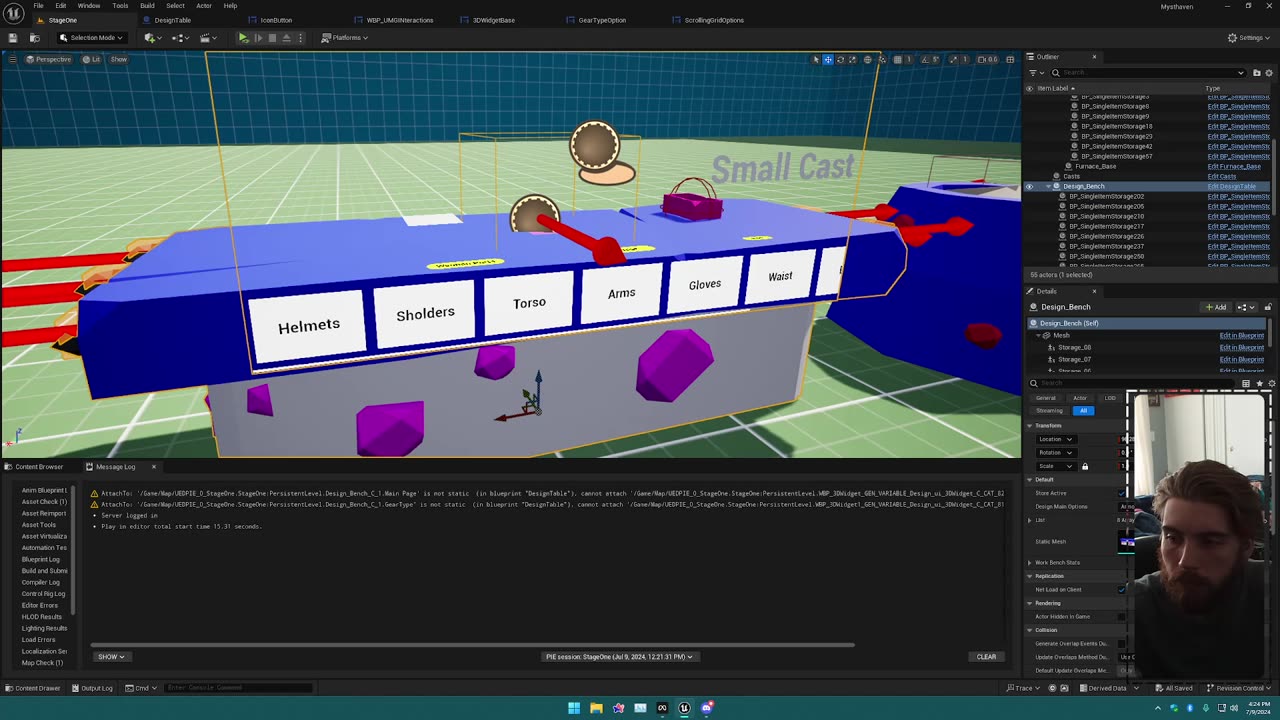Image resolution: width=1280 pixels, height=720 pixels.
Task: Click the stop simulation button
Action: (x=272, y=38)
